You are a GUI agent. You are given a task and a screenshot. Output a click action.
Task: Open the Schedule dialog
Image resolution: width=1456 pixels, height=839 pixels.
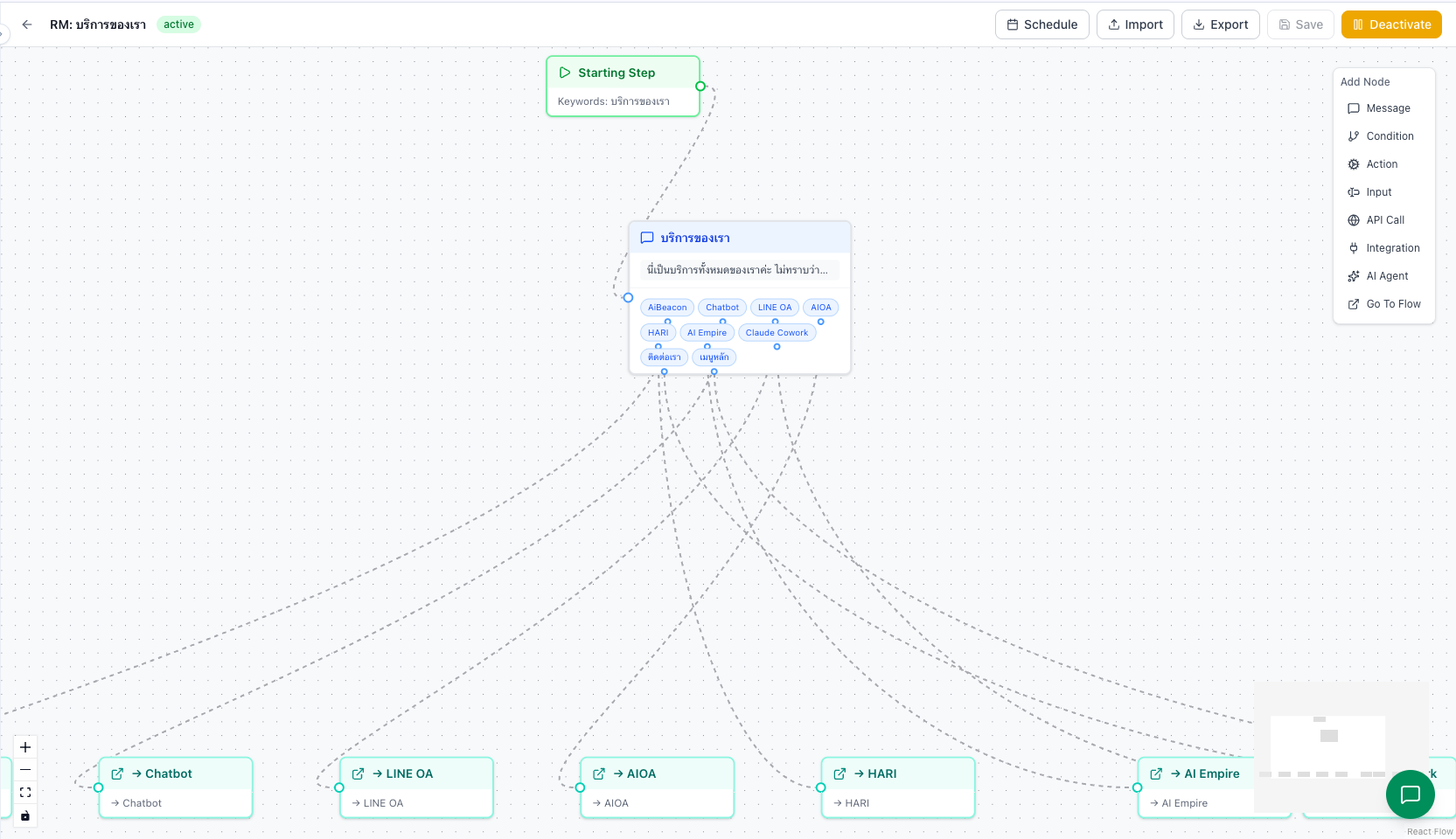(1041, 24)
